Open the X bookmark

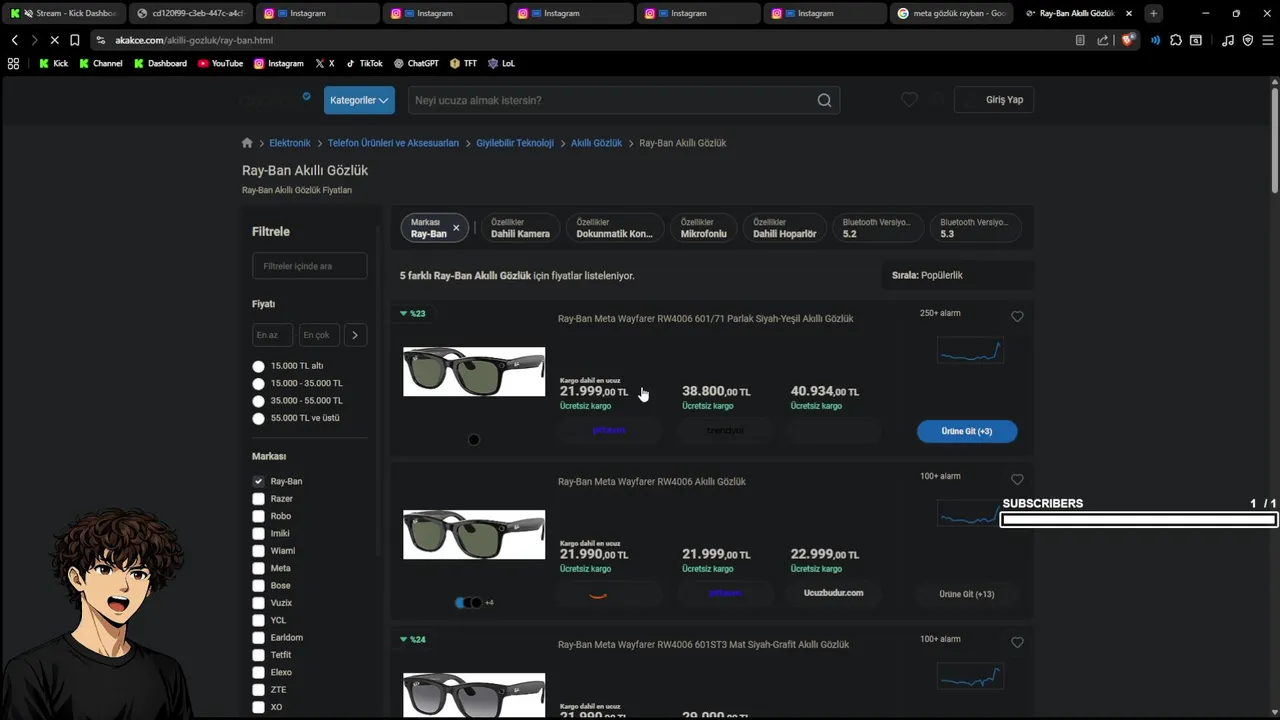324,63
